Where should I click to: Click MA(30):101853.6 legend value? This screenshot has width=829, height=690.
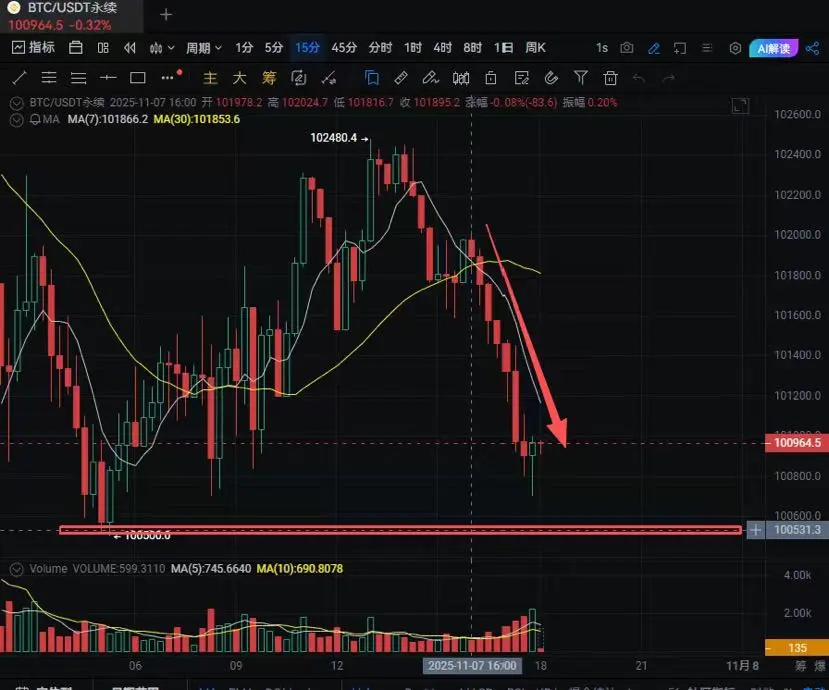pyautogui.click(x=197, y=119)
